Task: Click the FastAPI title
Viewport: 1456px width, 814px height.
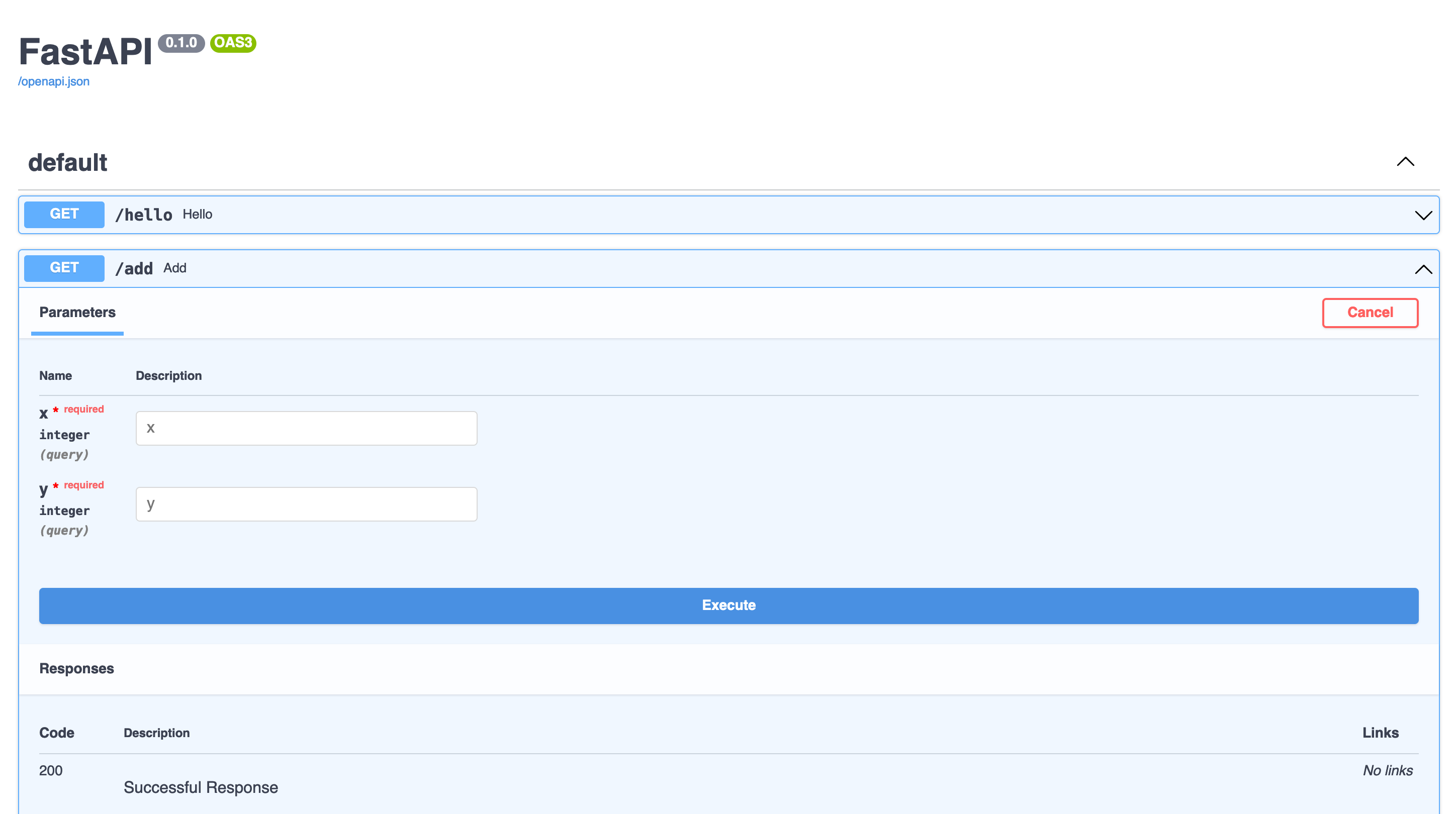Action: tap(85, 52)
